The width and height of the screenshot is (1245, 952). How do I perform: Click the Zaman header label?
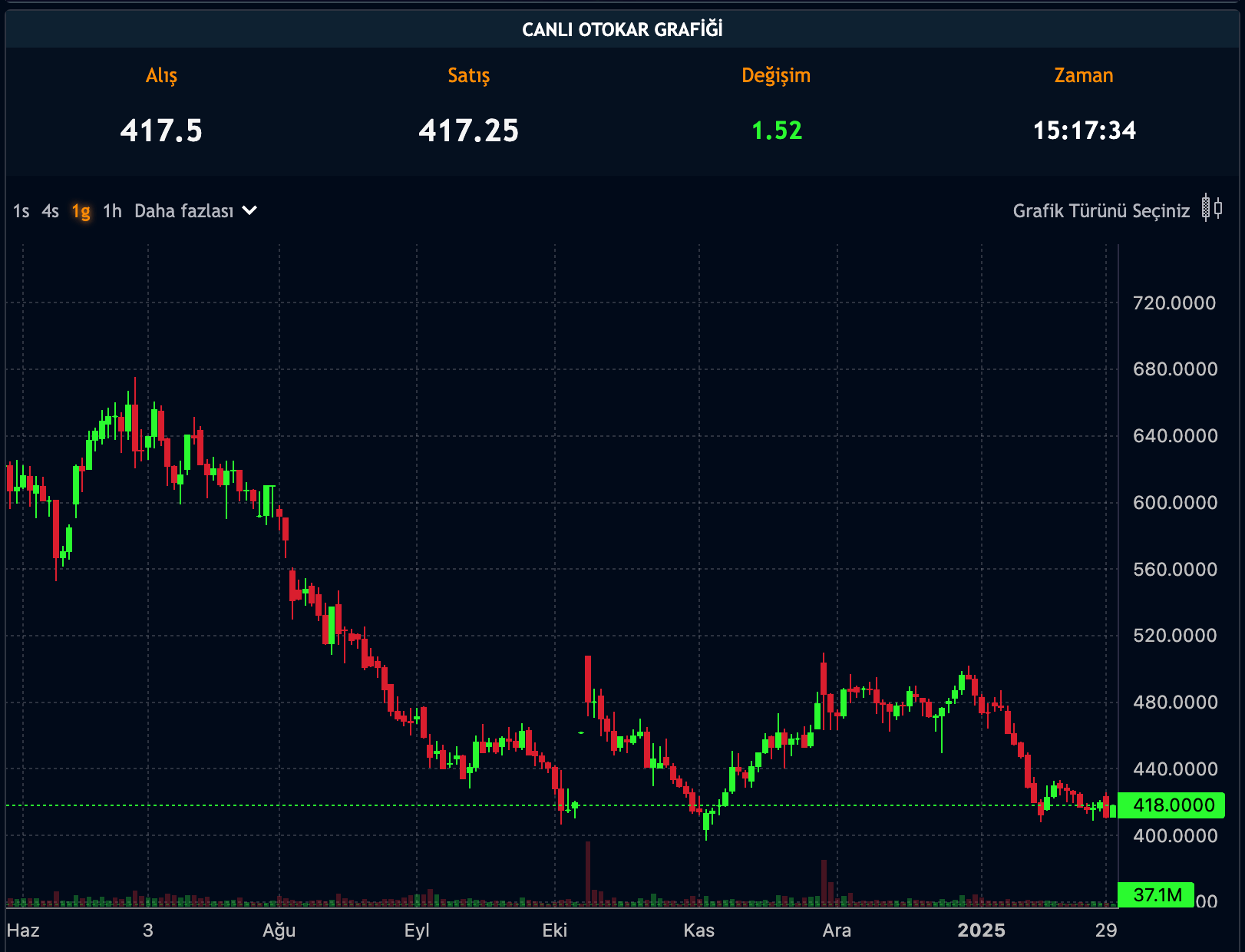point(1084,75)
